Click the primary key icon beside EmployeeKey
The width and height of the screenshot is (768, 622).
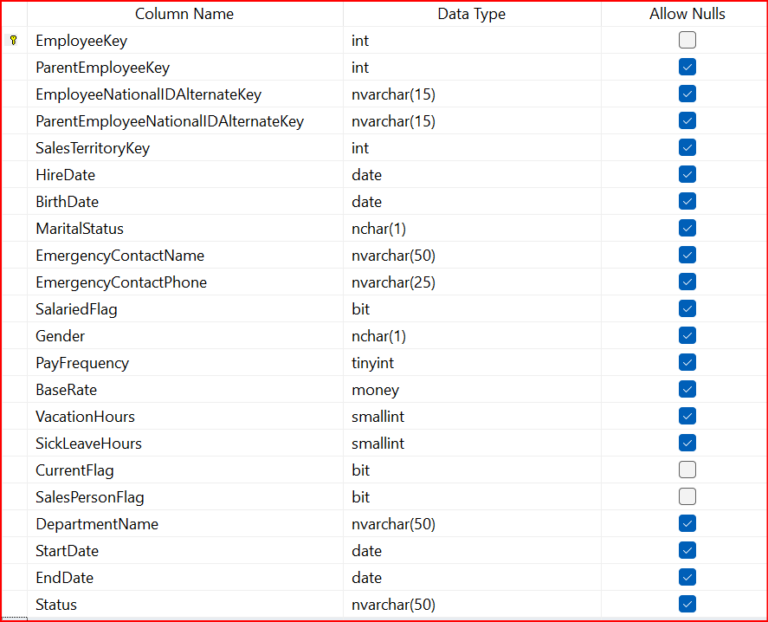[14, 40]
